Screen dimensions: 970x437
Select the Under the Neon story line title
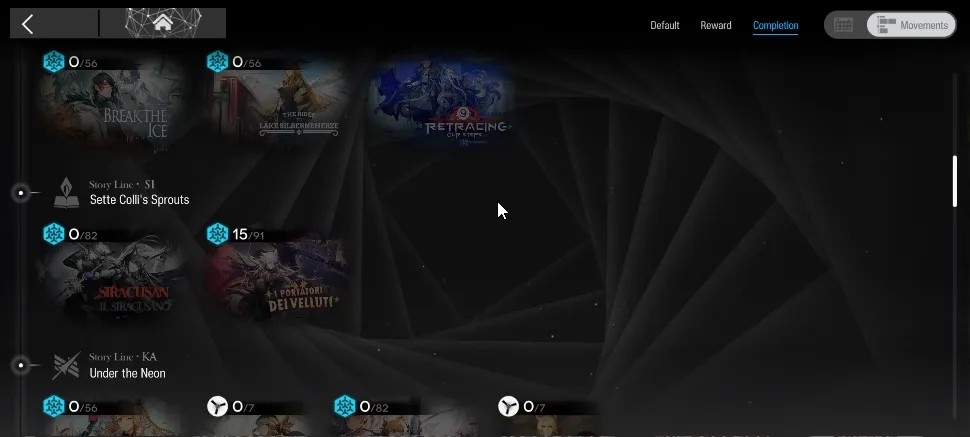(x=127, y=373)
